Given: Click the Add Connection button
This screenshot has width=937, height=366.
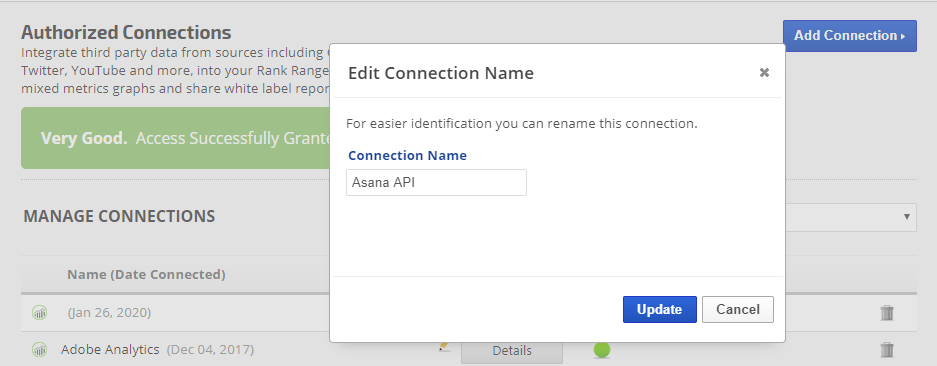Looking at the screenshot, I should coord(850,36).
